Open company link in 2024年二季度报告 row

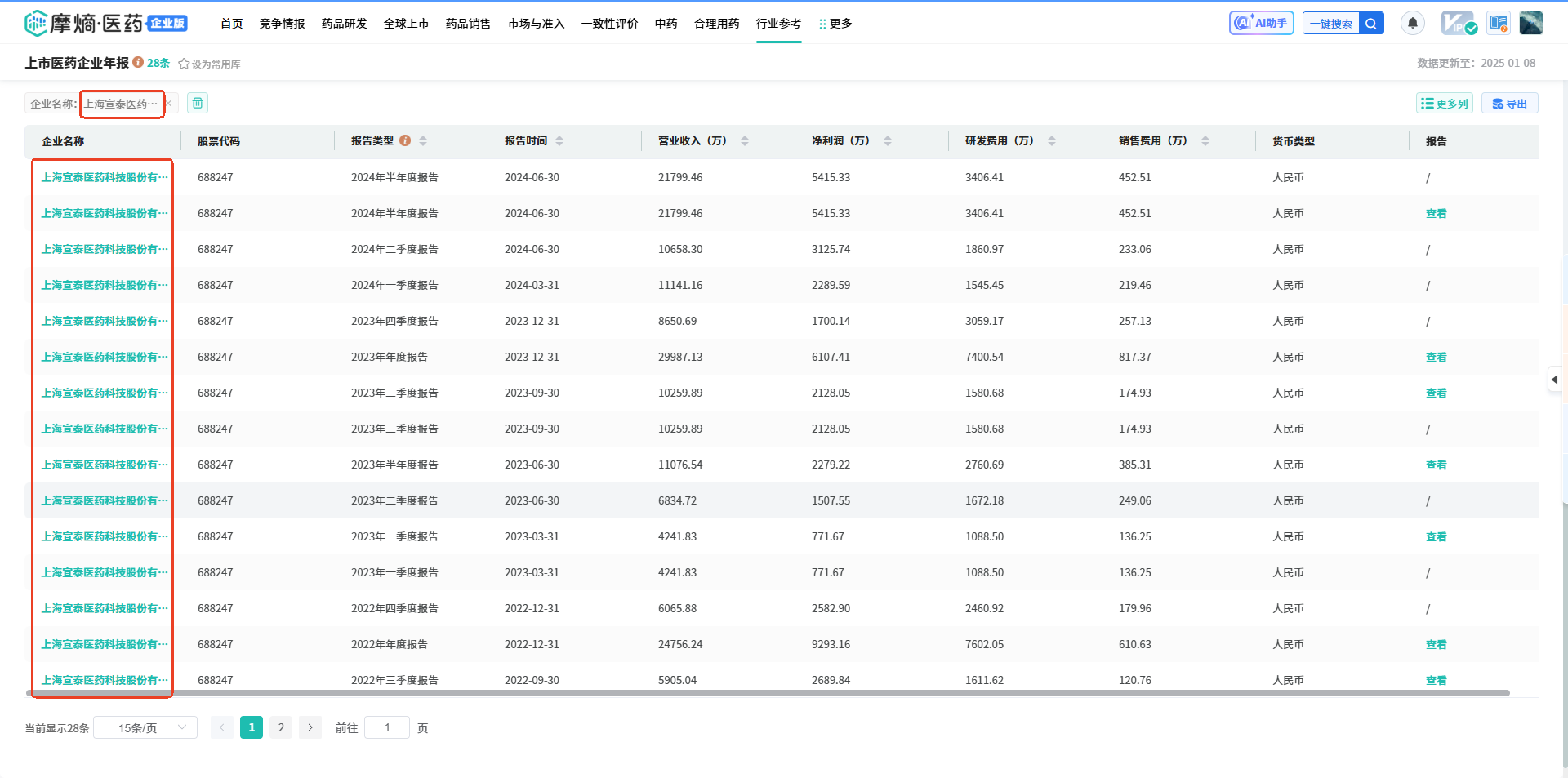click(x=105, y=249)
